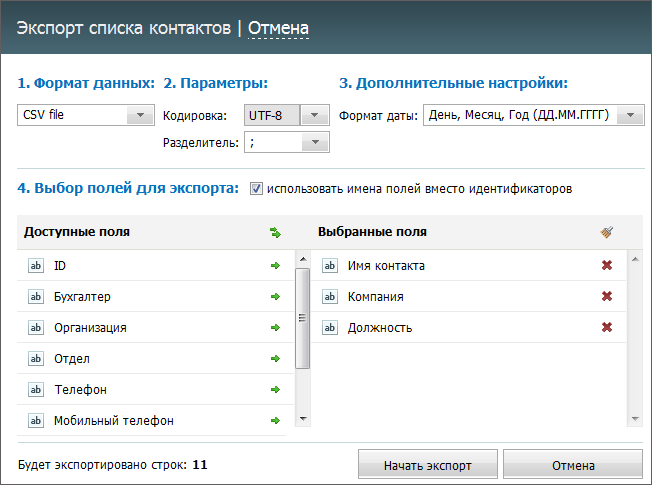
Task: Select the Телефон row text
Action: click(x=81, y=389)
